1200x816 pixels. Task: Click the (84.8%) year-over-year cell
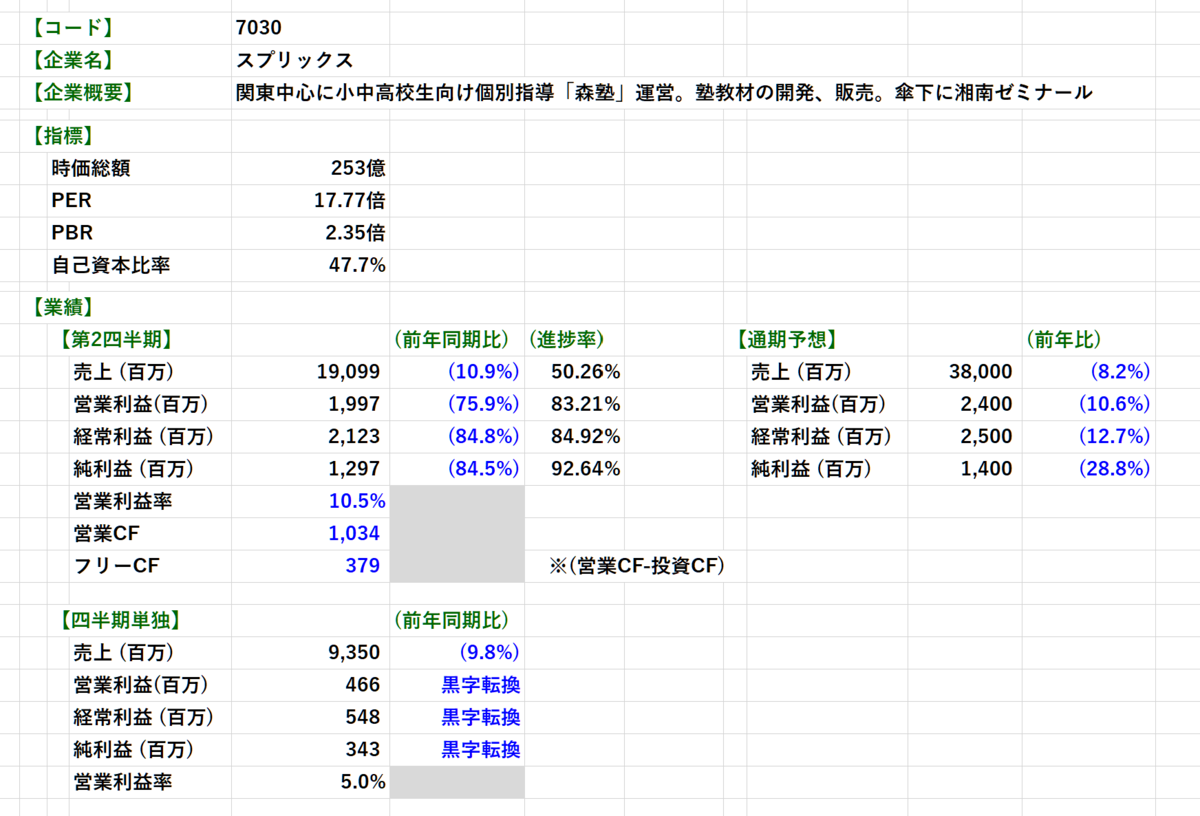click(483, 436)
